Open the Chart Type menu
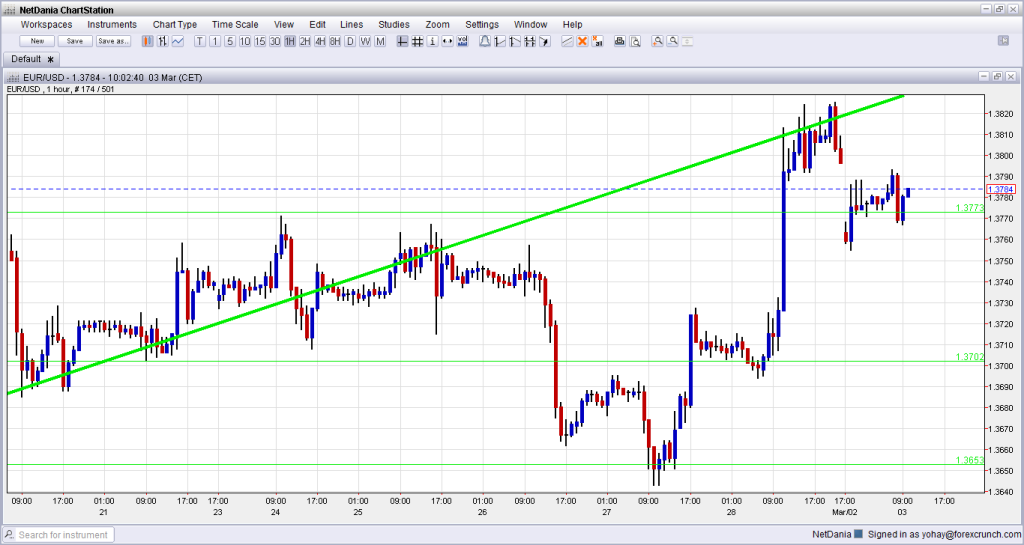The width and height of the screenshot is (1024, 545). [x=174, y=24]
